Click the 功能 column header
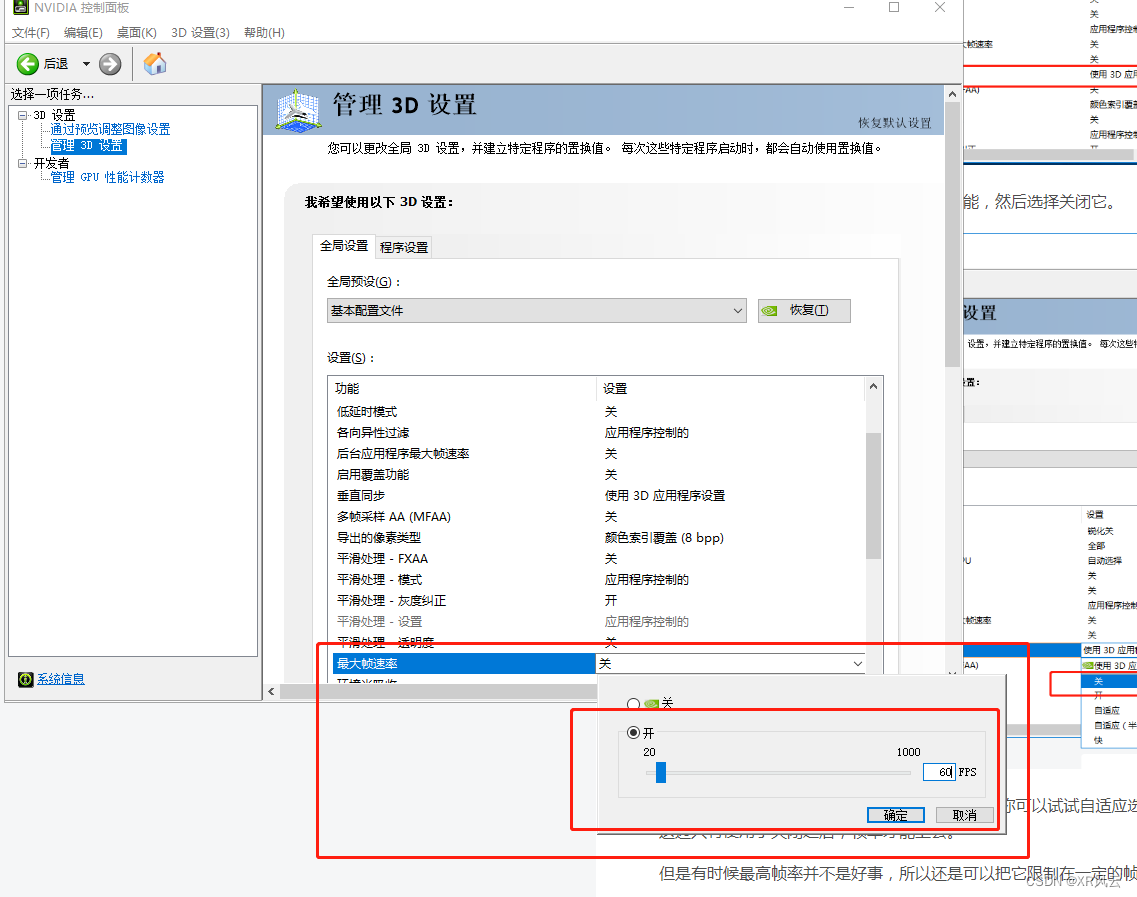 463,389
